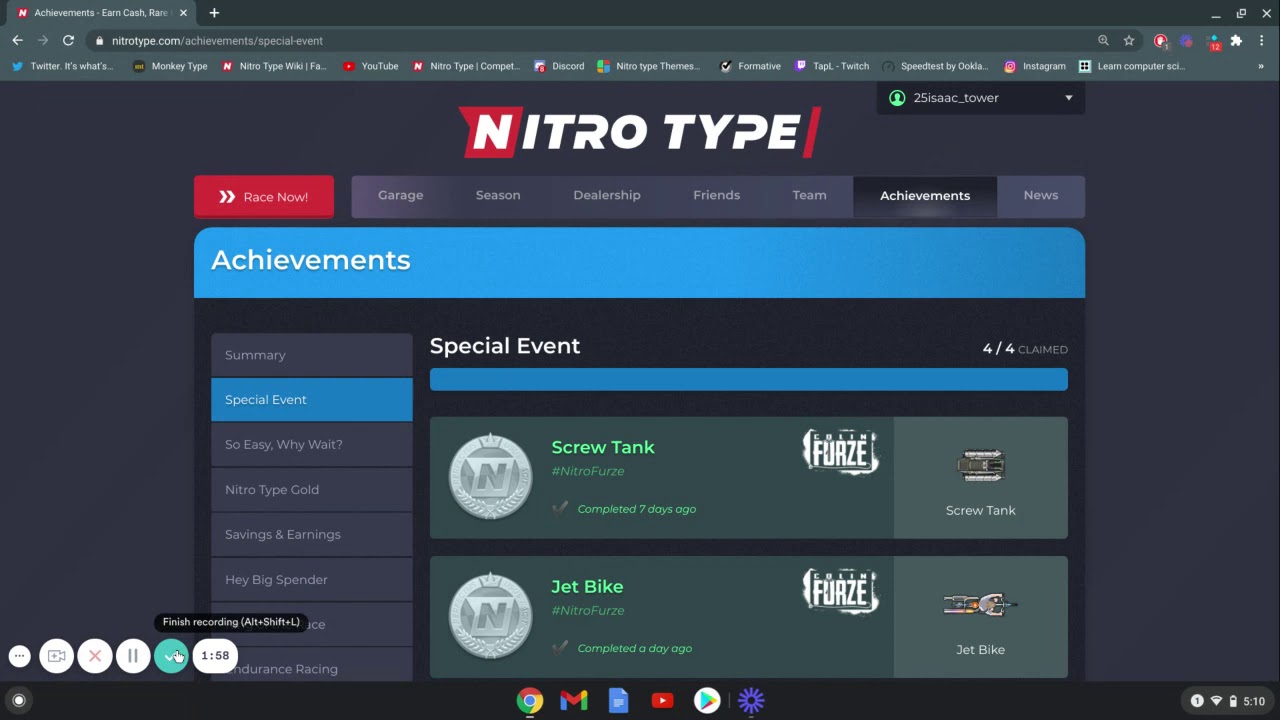Click the address bar URL
The width and height of the screenshot is (1280, 720).
coord(217,41)
